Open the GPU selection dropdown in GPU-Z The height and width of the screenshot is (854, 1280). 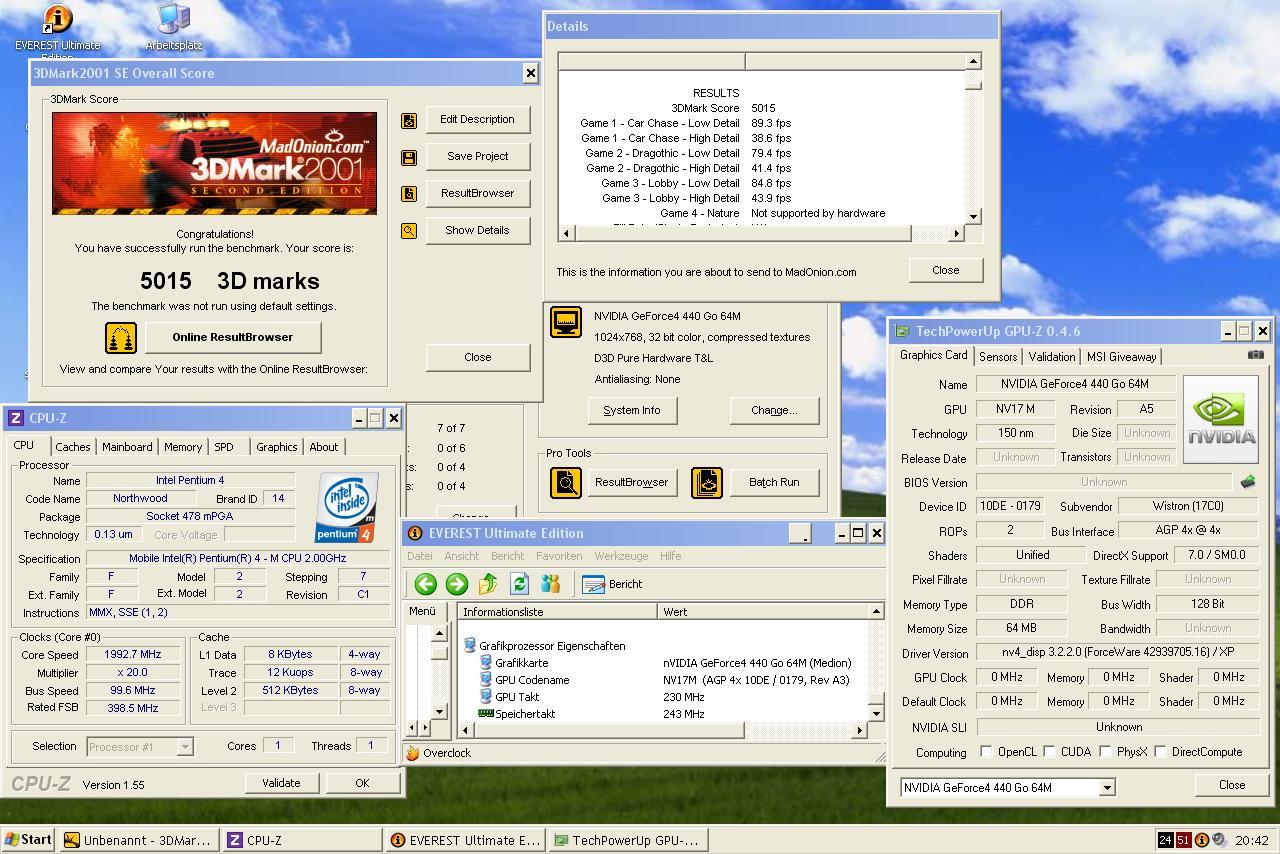point(1107,788)
